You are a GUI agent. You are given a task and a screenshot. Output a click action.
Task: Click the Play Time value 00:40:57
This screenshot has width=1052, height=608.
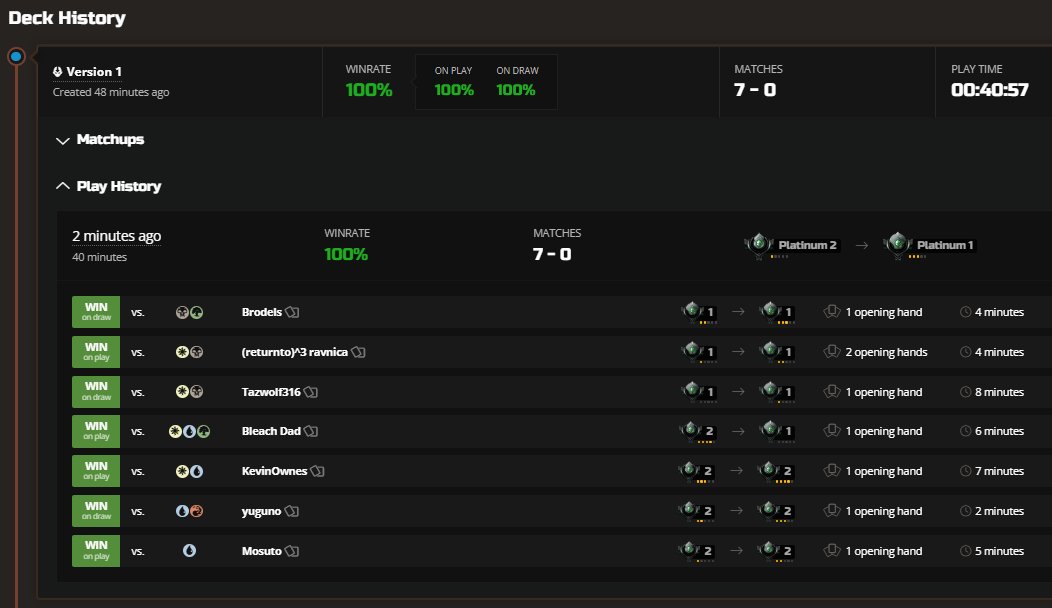[990, 90]
